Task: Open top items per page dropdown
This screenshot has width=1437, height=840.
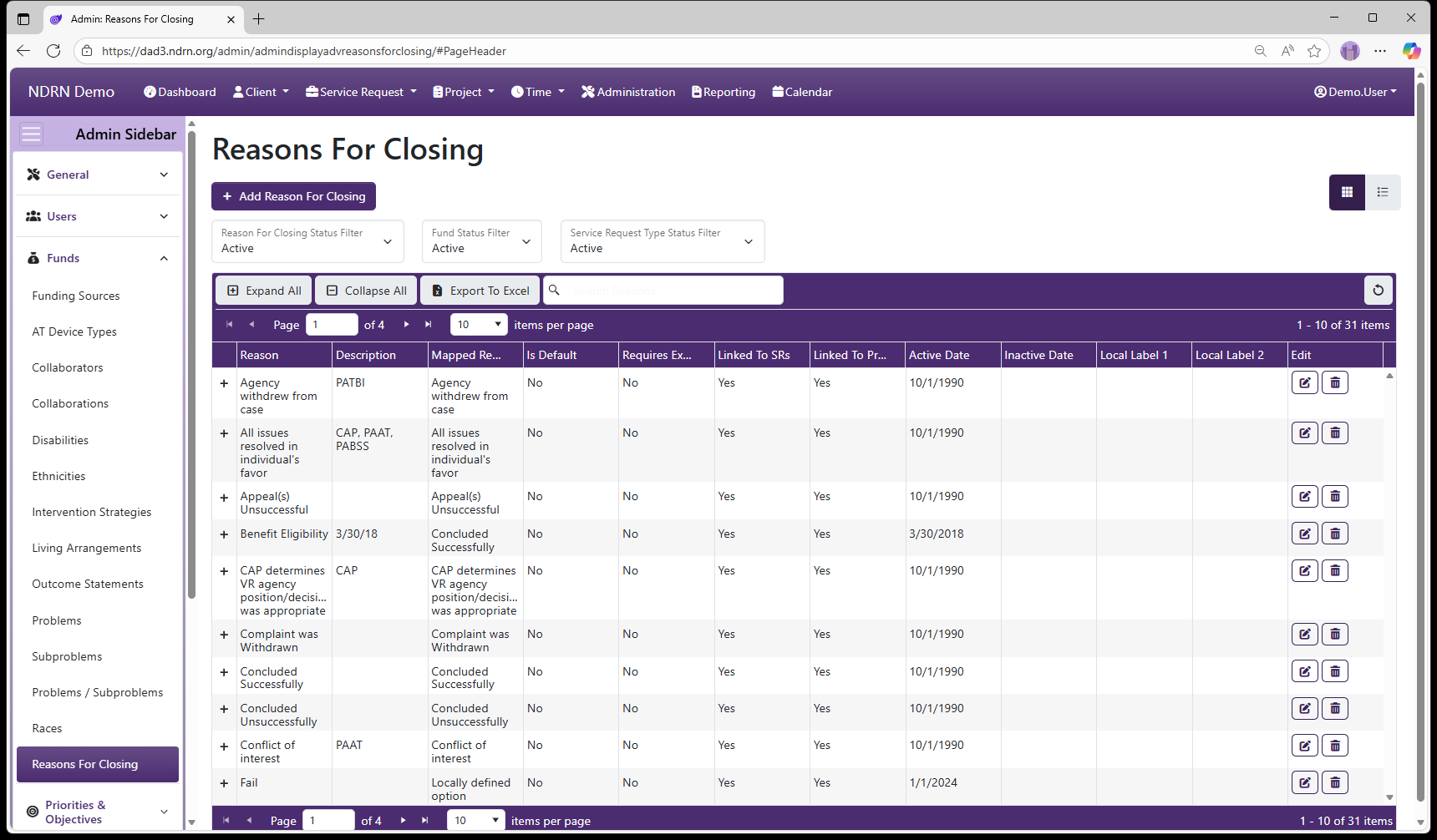Action: pyautogui.click(x=479, y=325)
